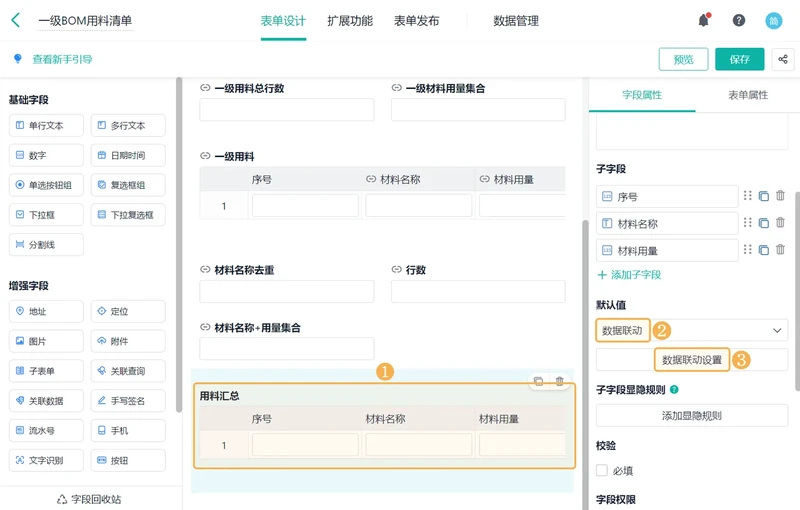Expand the 默认值 数据联动 dropdown
Screen dimensions: 800x510
pos(777,330)
